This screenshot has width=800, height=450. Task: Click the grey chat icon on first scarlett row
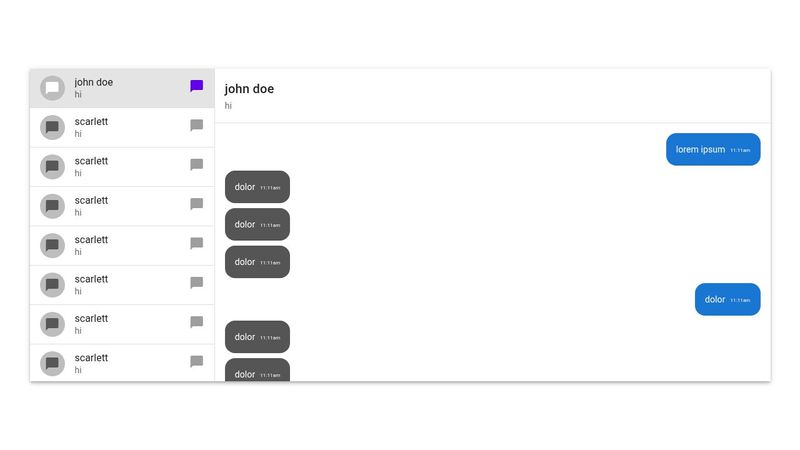pos(196,126)
